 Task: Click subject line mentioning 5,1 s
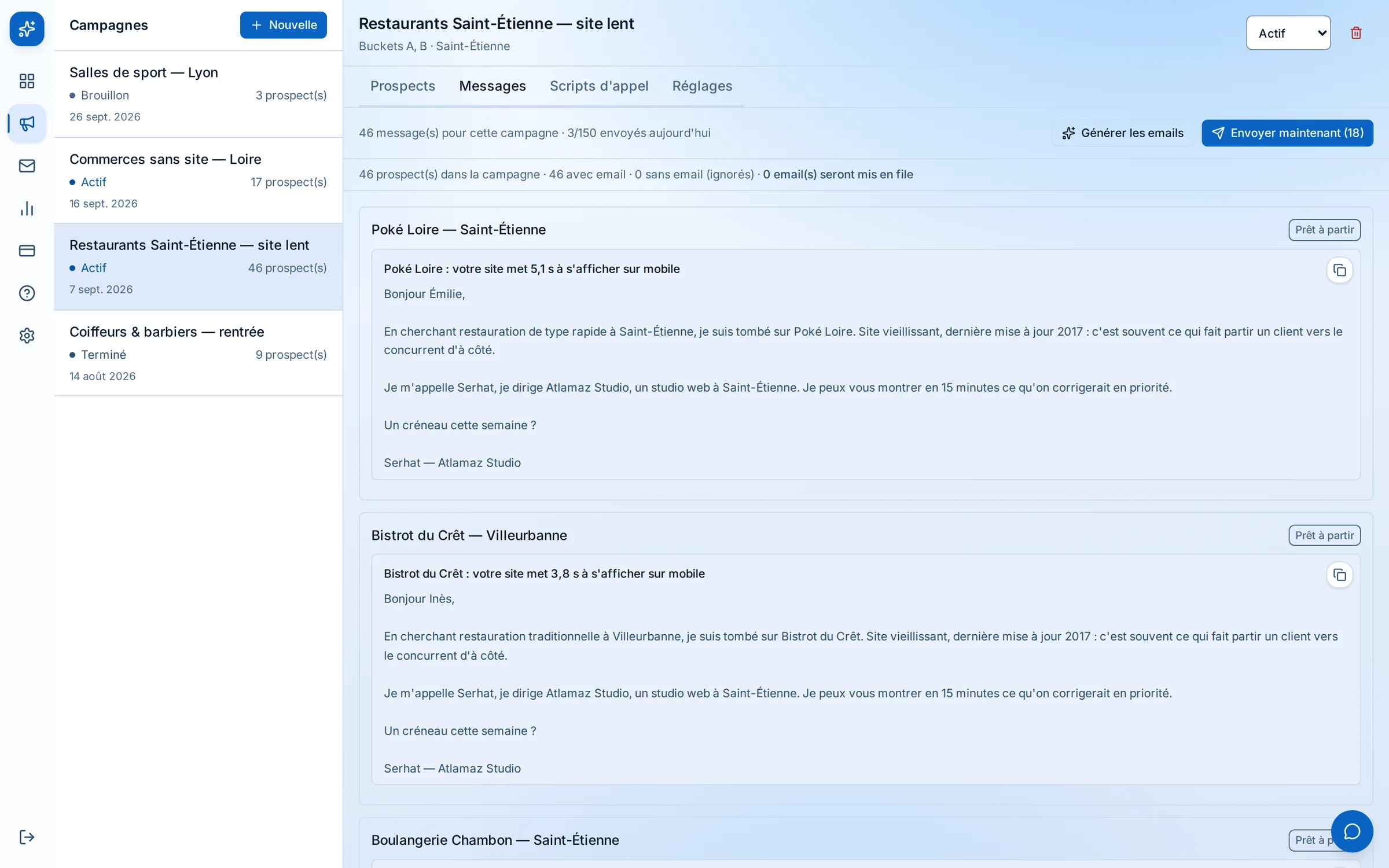pyautogui.click(x=531, y=269)
